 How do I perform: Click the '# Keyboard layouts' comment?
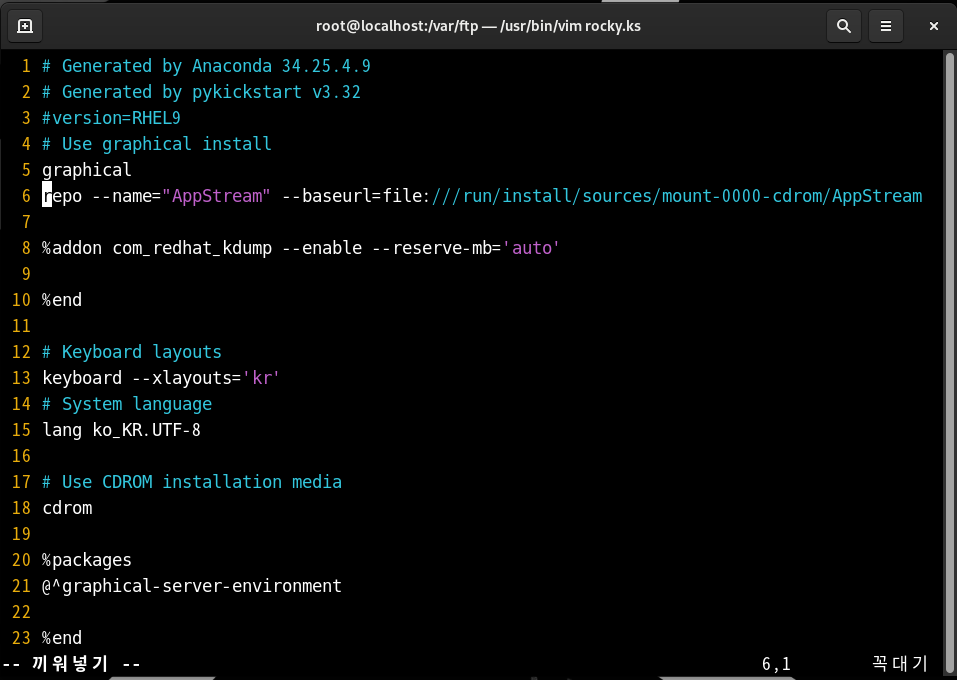click(132, 352)
